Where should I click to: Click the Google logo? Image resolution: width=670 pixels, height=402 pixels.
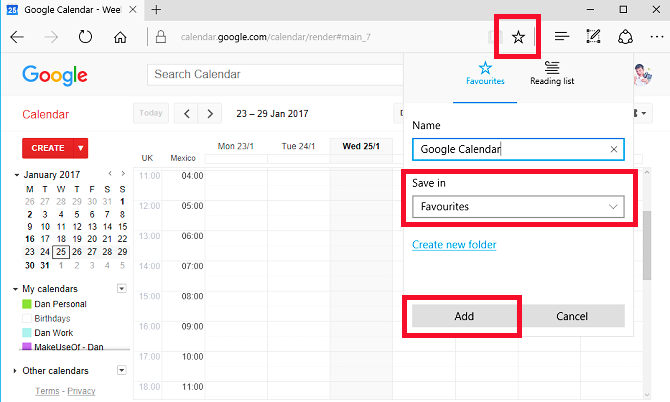pyautogui.click(x=55, y=75)
